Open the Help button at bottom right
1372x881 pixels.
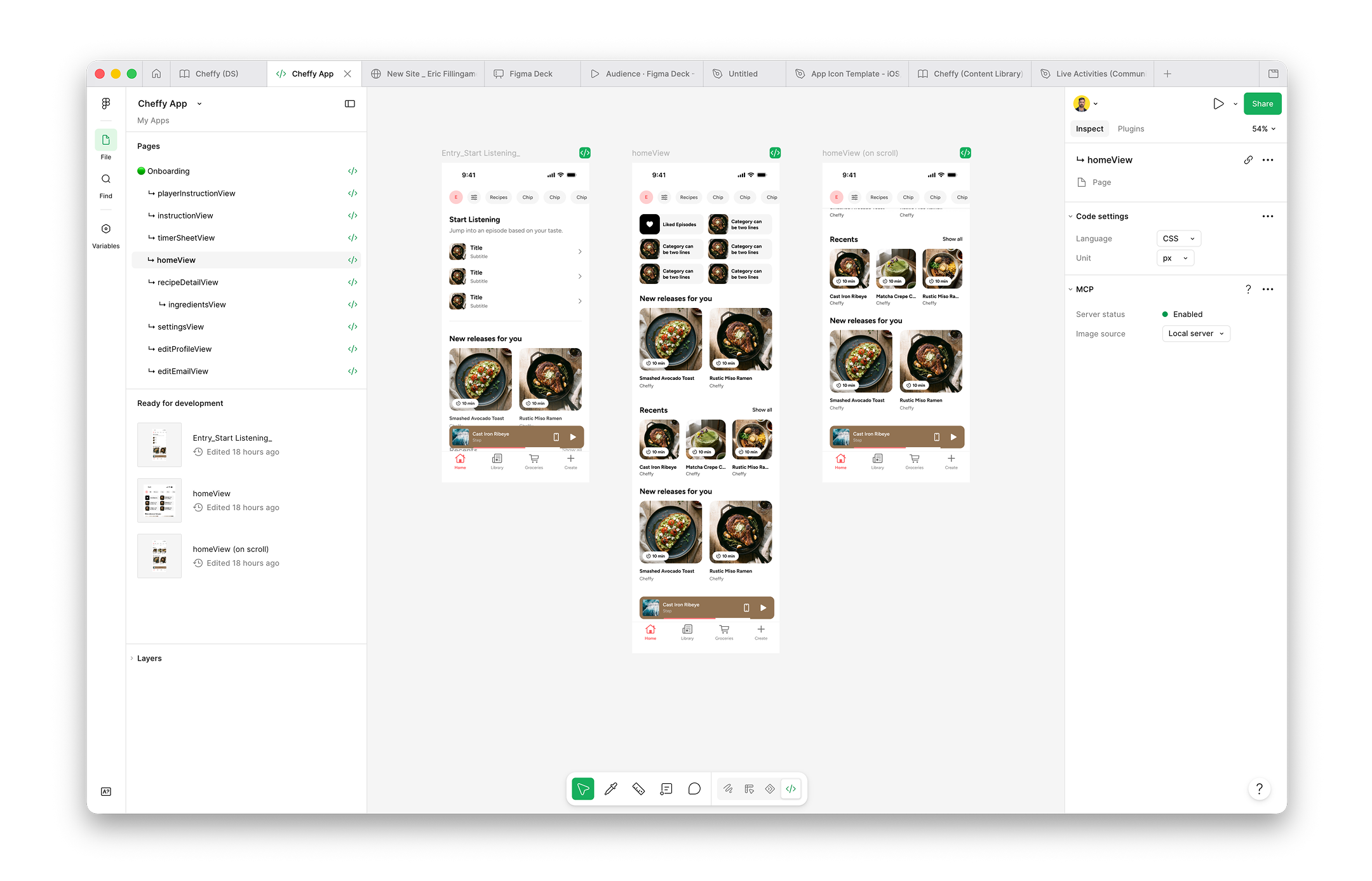(1259, 789)
